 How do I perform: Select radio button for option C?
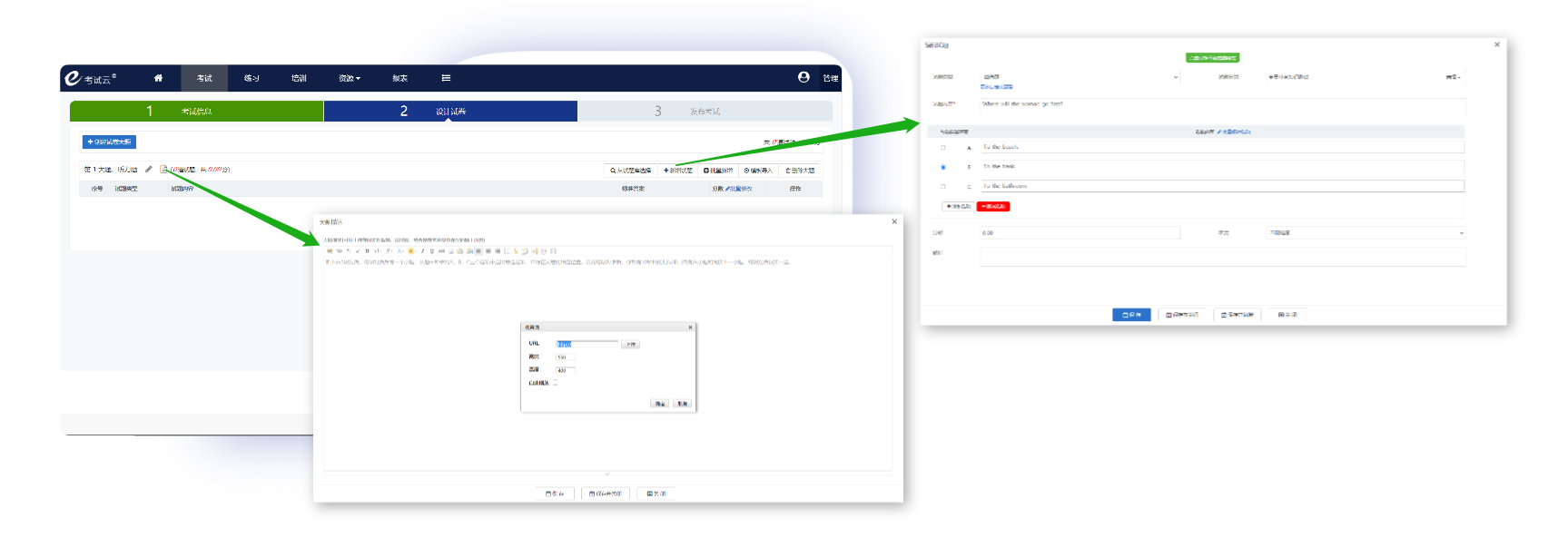pos(943,187)
